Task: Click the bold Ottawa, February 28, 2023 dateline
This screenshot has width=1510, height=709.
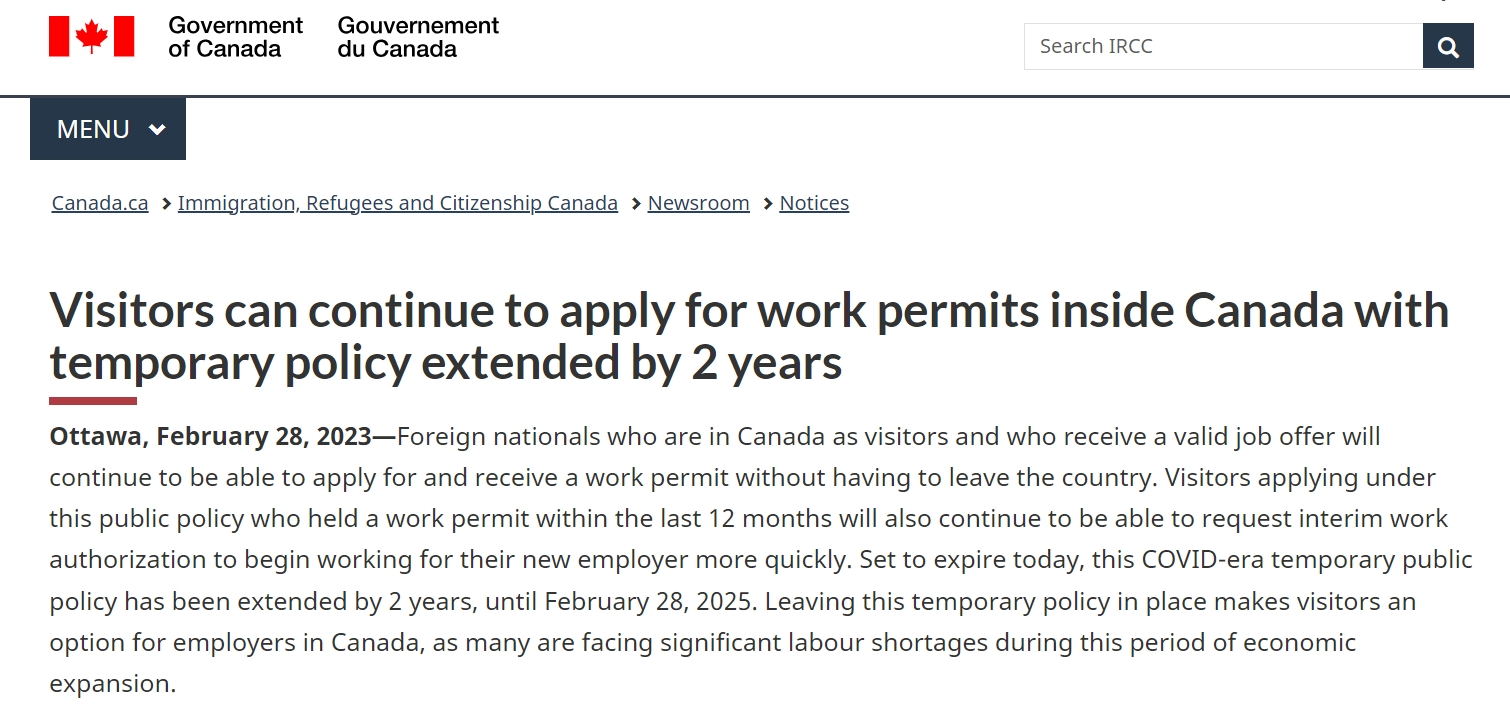Action: click(223, 437)
